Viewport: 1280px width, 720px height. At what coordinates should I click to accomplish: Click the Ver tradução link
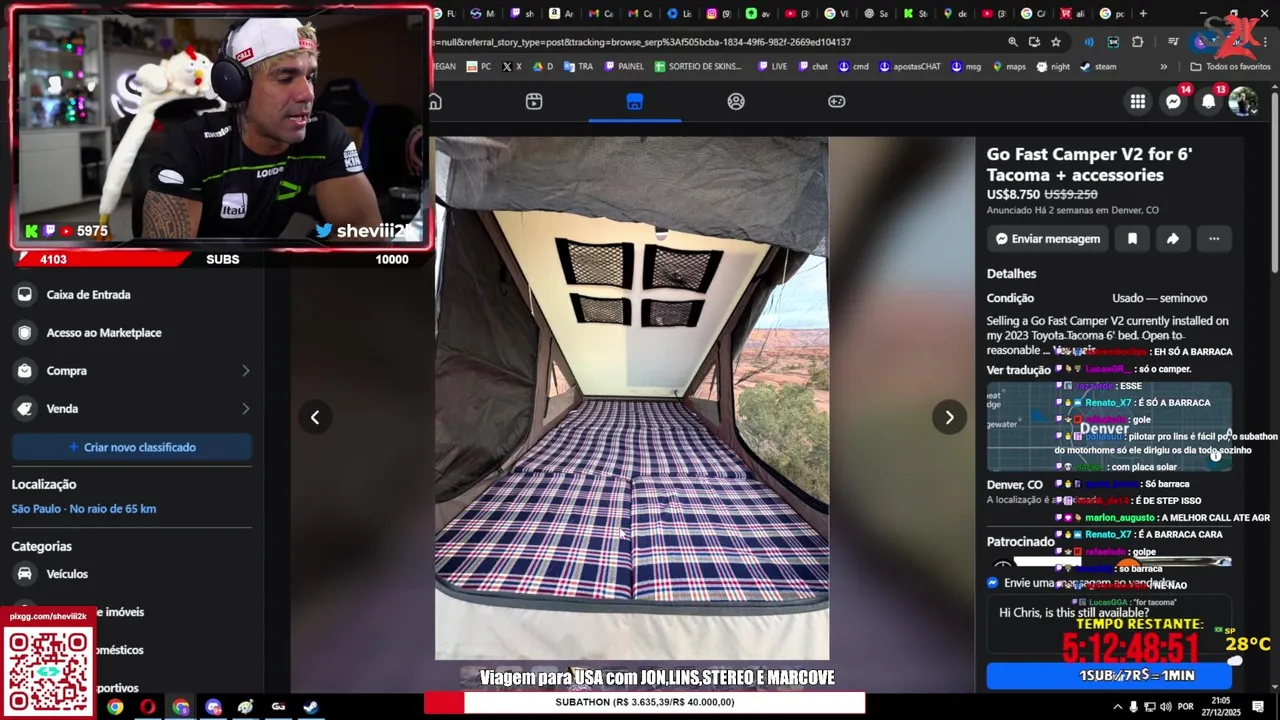(x=1019, y=370)
